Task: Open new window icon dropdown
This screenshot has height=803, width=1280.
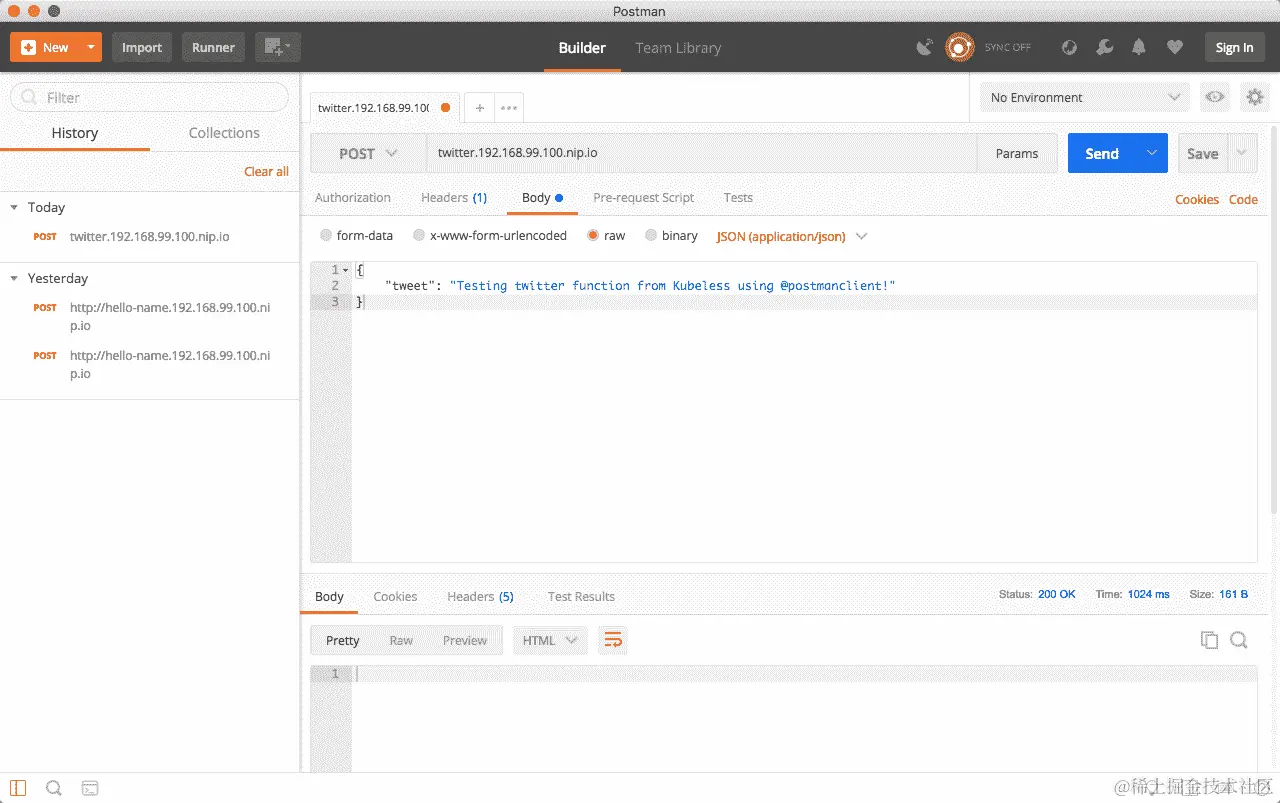Action: 277,47
